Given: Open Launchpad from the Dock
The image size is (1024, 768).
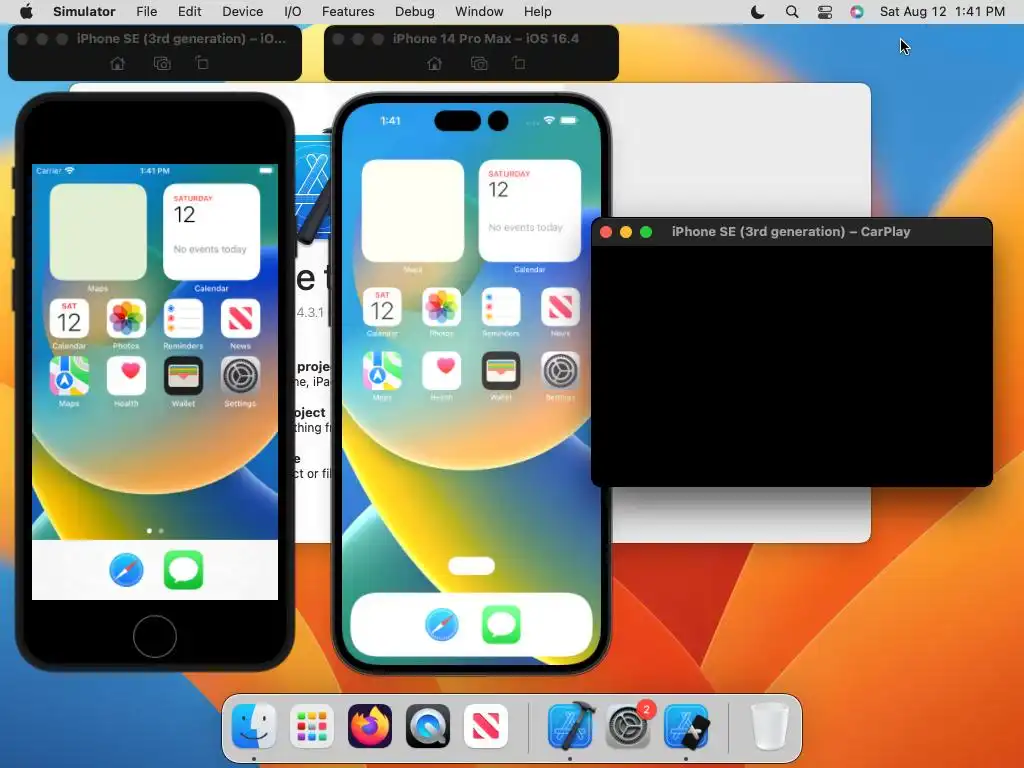Looking at the screenshot, I should pyautogui.click(x=312, y=726).
